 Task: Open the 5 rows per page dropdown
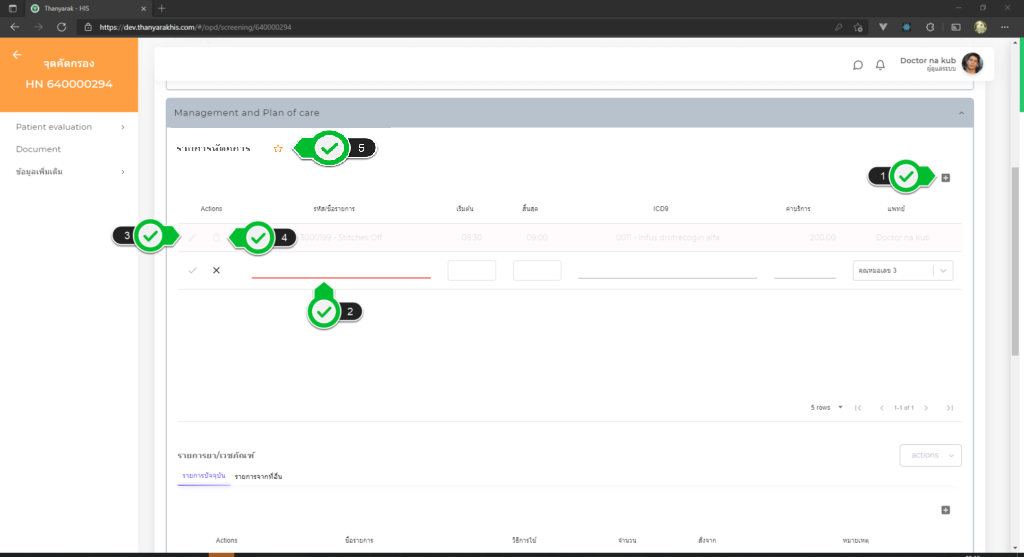(x=826, y=407)
